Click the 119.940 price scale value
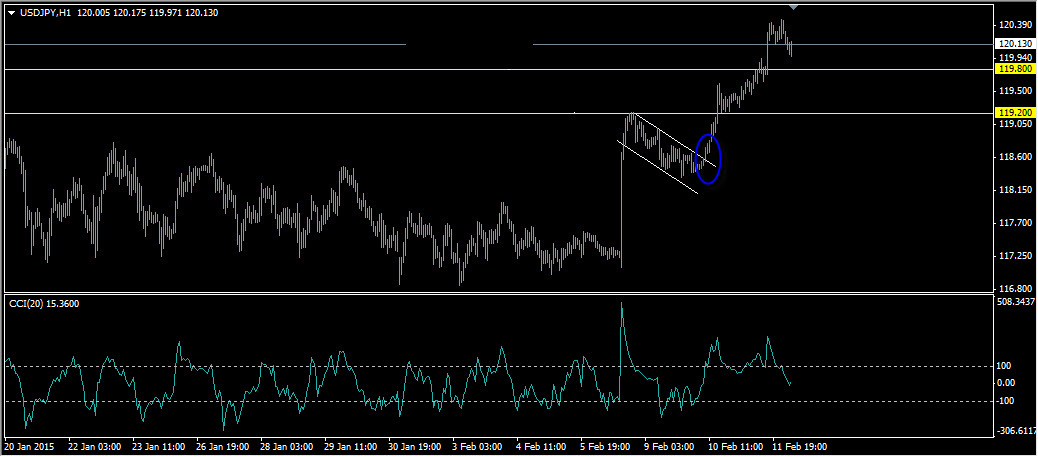This screenshot has height=457, width=1038. click(1015, 58)
